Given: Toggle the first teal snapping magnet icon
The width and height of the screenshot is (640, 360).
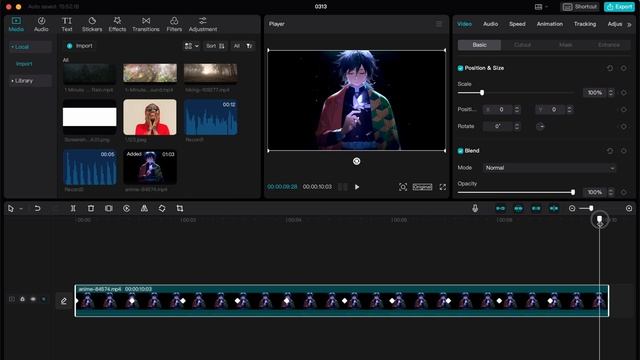Looking at the screenshot, I should (x=500, y=208).
